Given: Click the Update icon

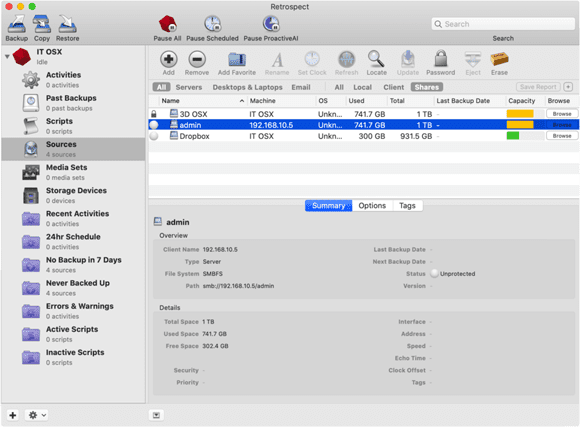Looking at the screenshot, I should click(x=408, y=59).
